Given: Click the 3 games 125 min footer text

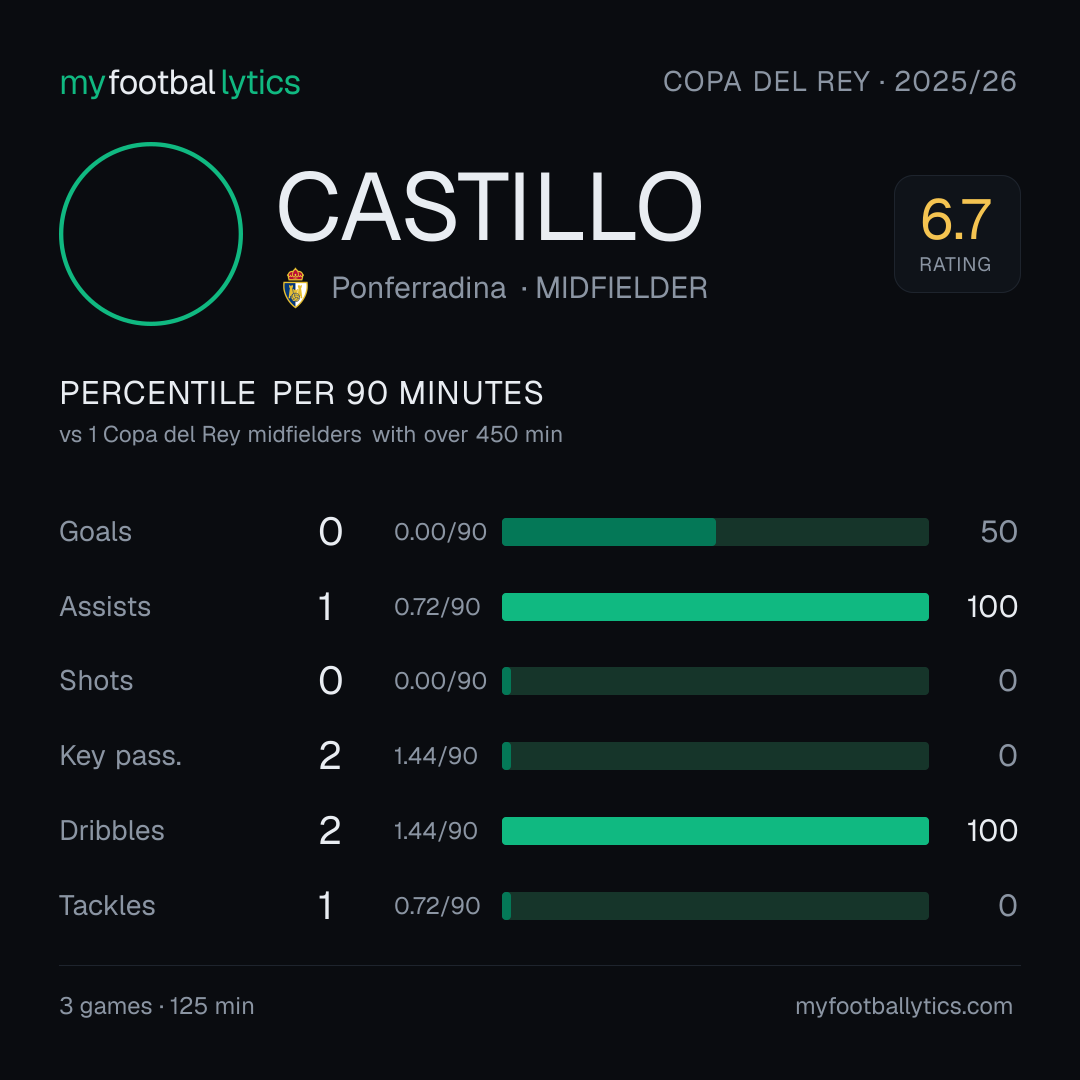Looking at the screenshot, I should coord(157,1006).
